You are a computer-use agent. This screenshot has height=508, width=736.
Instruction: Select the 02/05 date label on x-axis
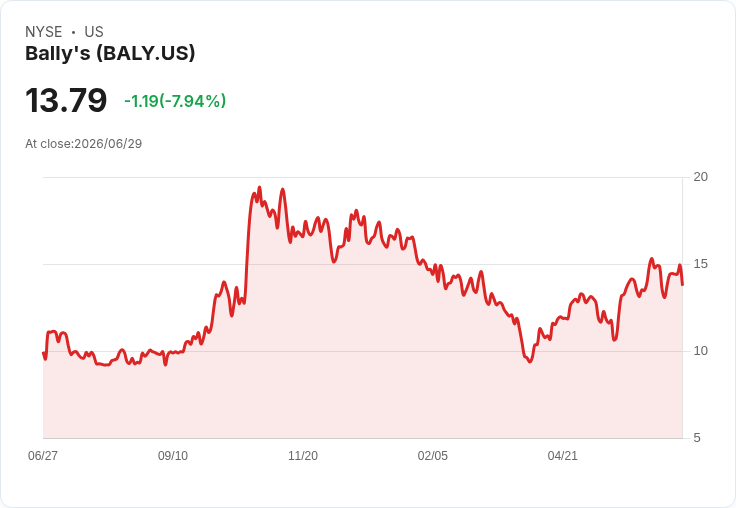click(433, 455)
